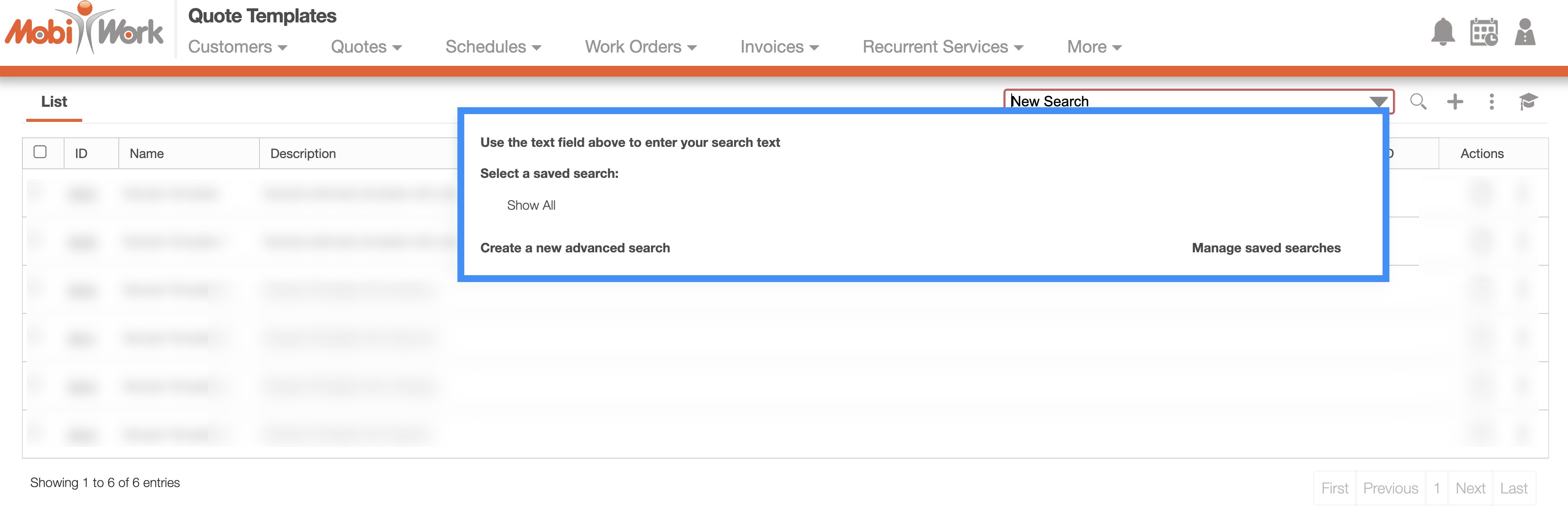Open the Quotes menu
The image size is (1568, 515).
coord(366,47)
